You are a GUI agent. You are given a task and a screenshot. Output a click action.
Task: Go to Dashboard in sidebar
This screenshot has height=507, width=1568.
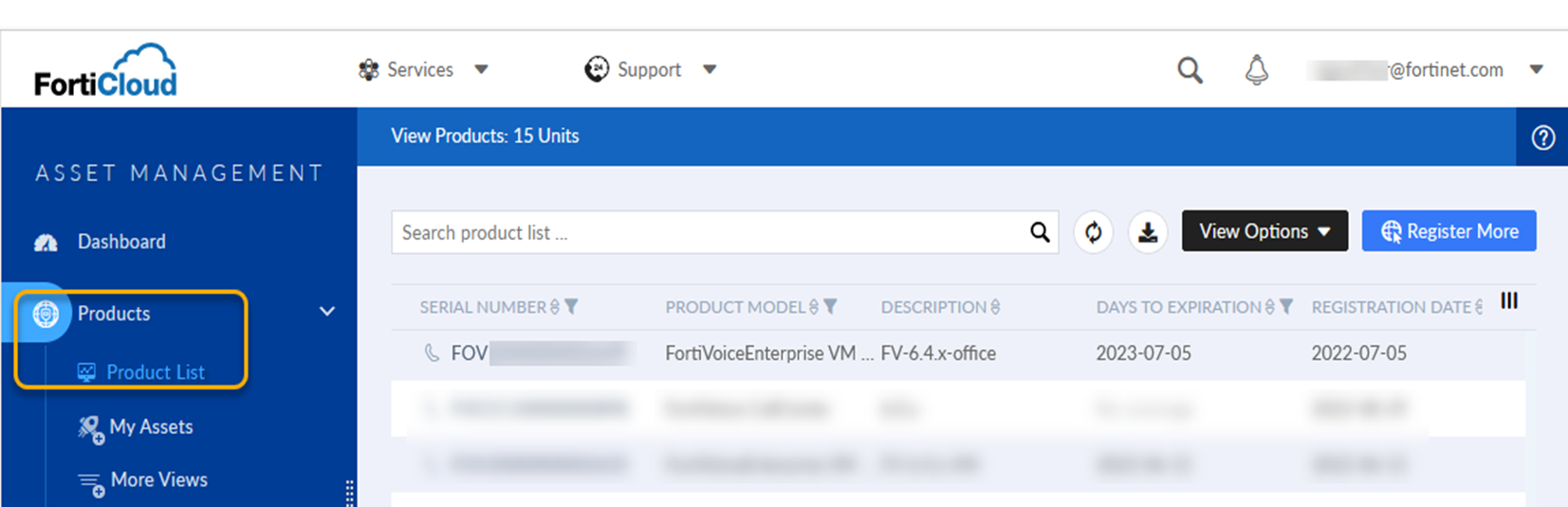pyautogui.click(x=121, y=242)
